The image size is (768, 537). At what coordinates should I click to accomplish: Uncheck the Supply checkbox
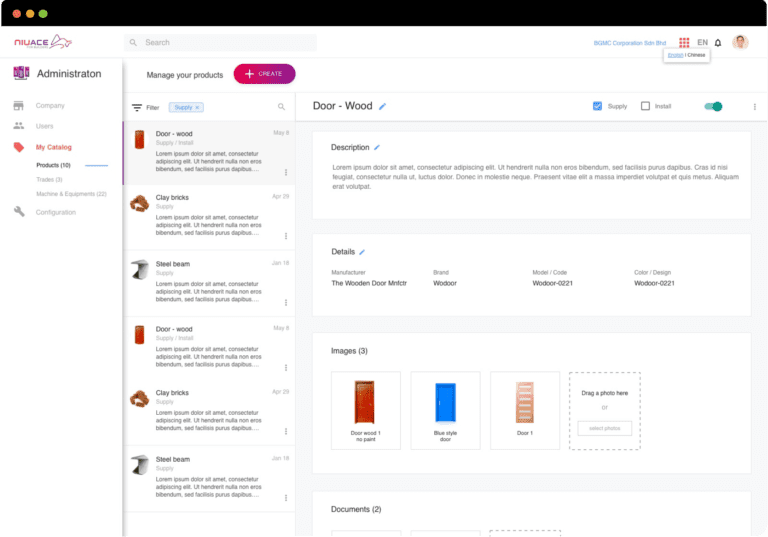tap(598, 106)
